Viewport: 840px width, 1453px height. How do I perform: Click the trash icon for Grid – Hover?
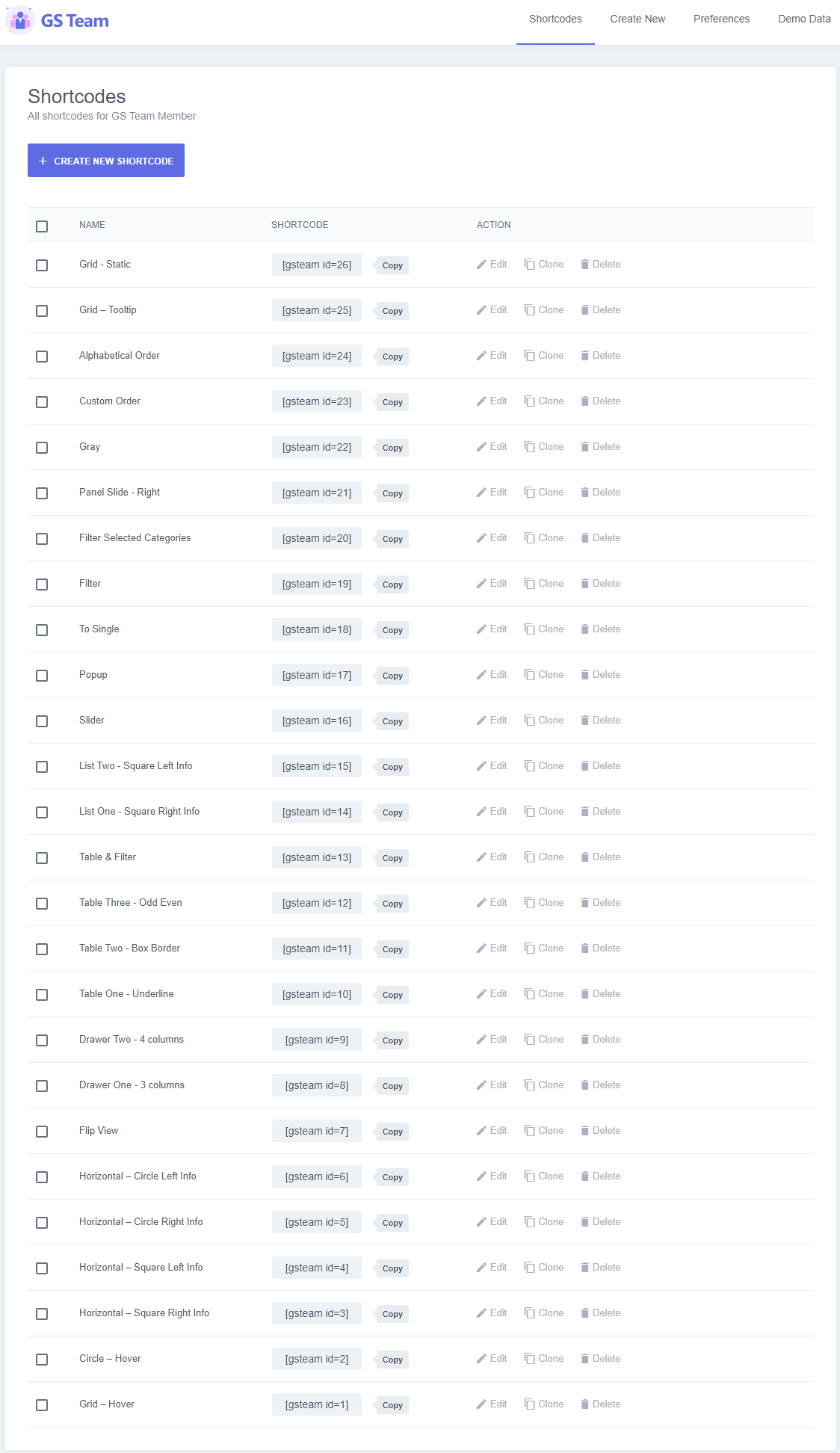(585, 1404)
